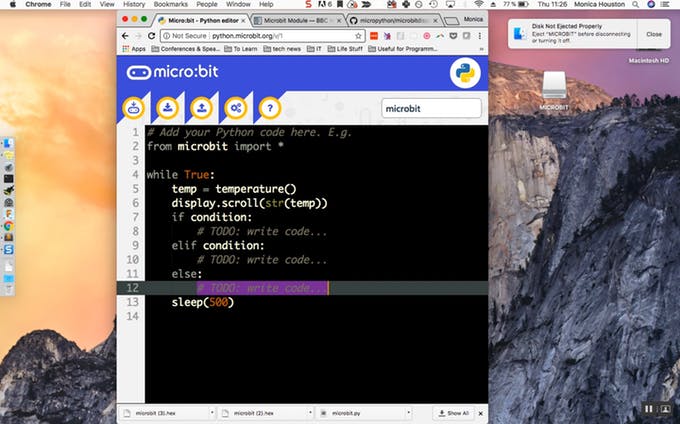Click the battery status in the menu bar
The width and height of the screenshot is (680, 424).
click(x=516, y=4)
